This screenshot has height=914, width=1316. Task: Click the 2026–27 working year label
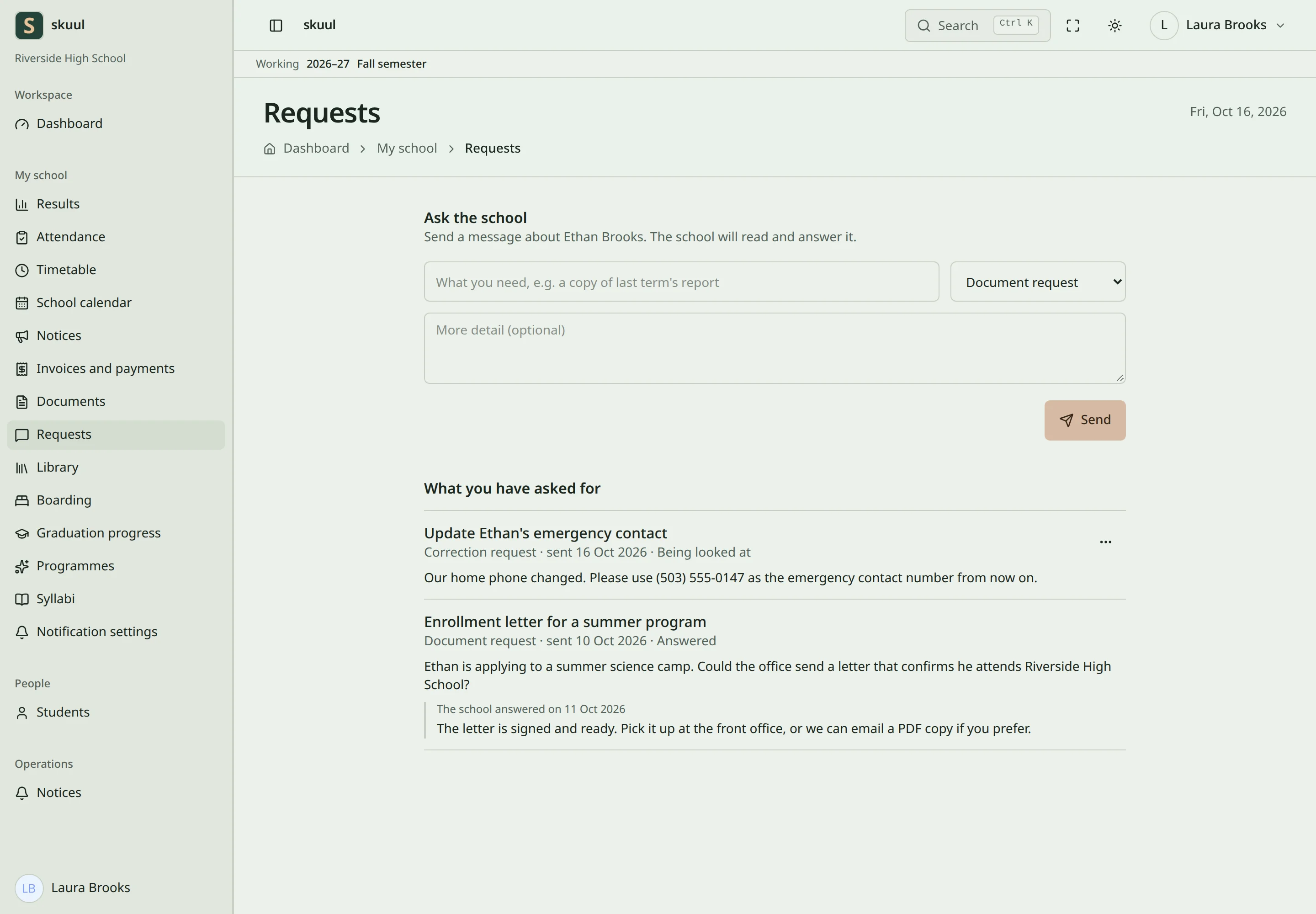click(x=328, y=64)
